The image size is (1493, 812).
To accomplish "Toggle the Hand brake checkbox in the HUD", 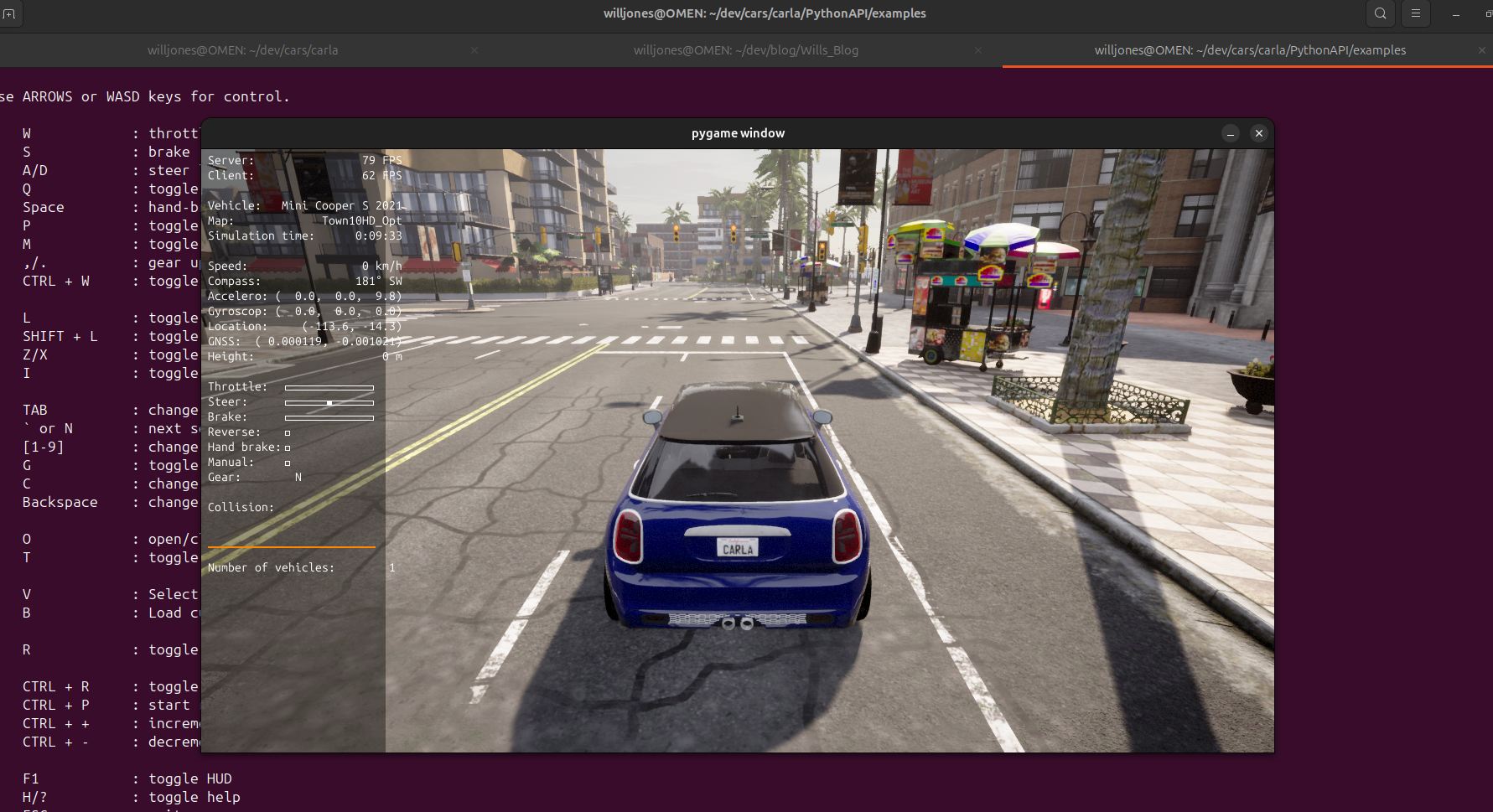I will [x=288, y=448].
